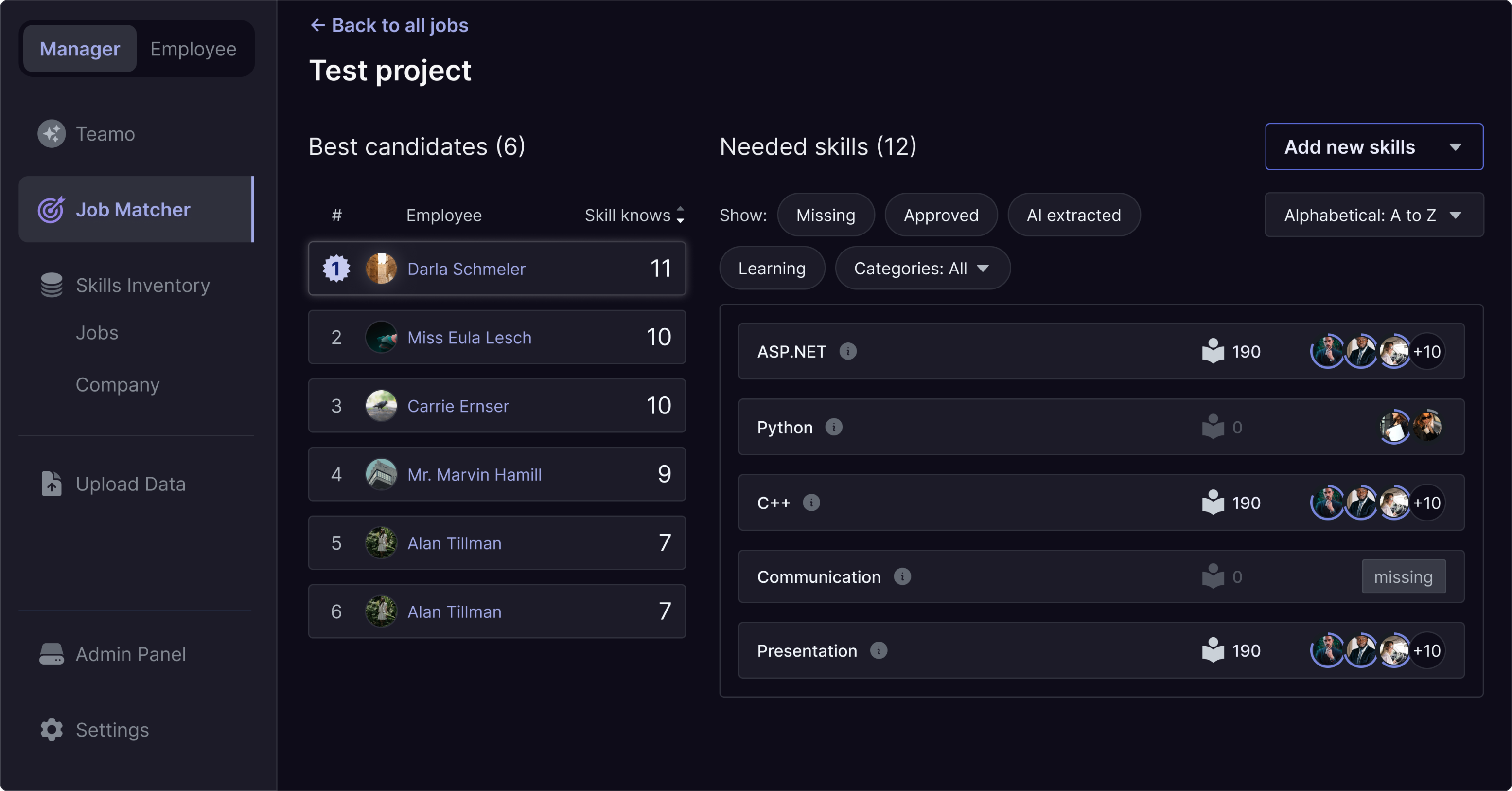Click the Back to all jobs link
Viewport: 1512px width, 791px height.
point(389,25)
